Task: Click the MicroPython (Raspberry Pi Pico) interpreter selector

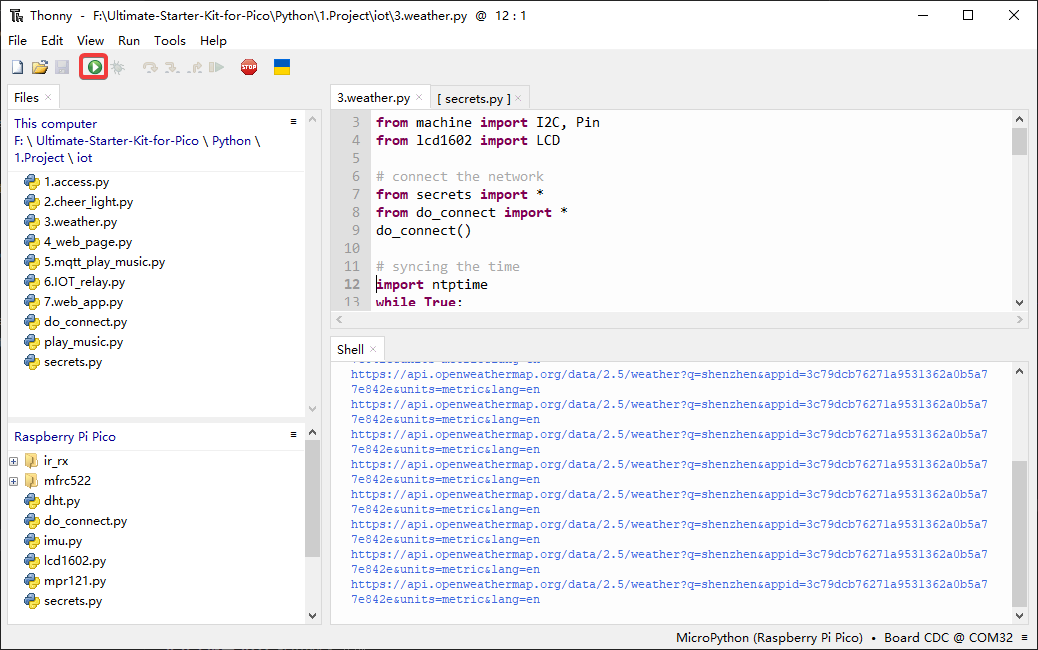Action: click(769, 637)
